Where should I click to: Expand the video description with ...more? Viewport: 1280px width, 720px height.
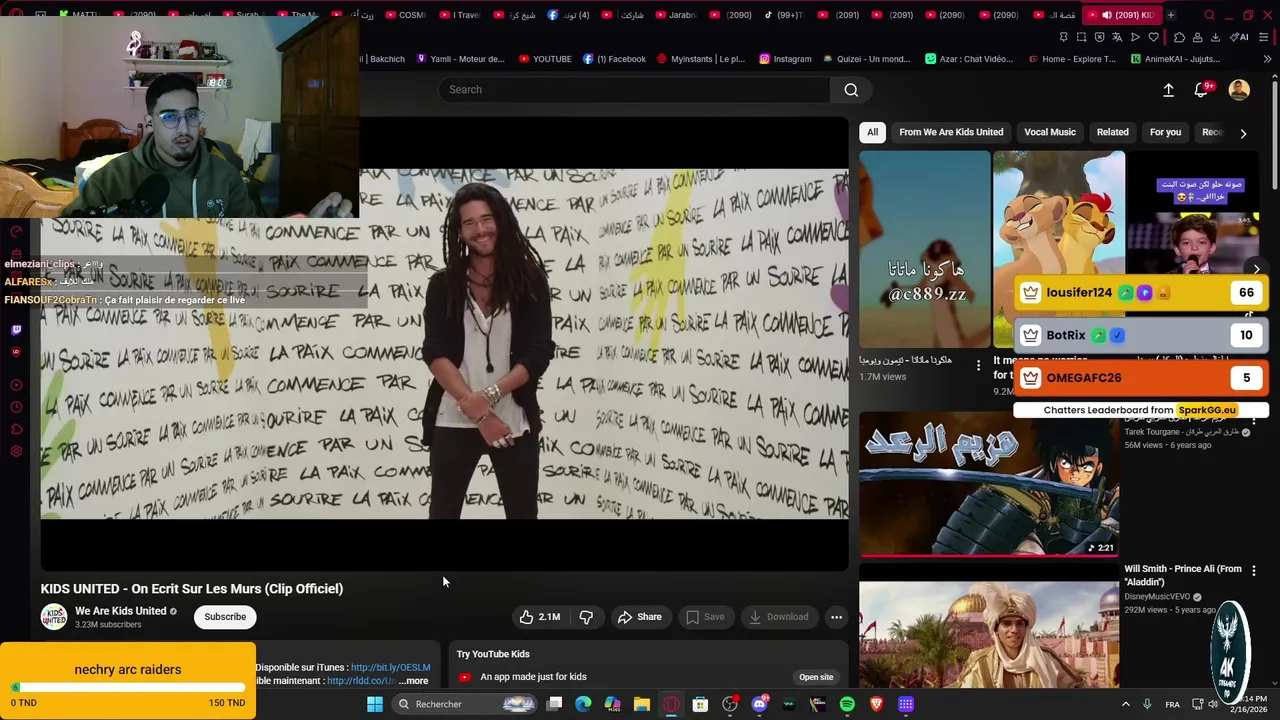pyautogui.click(x=413, y=681)
